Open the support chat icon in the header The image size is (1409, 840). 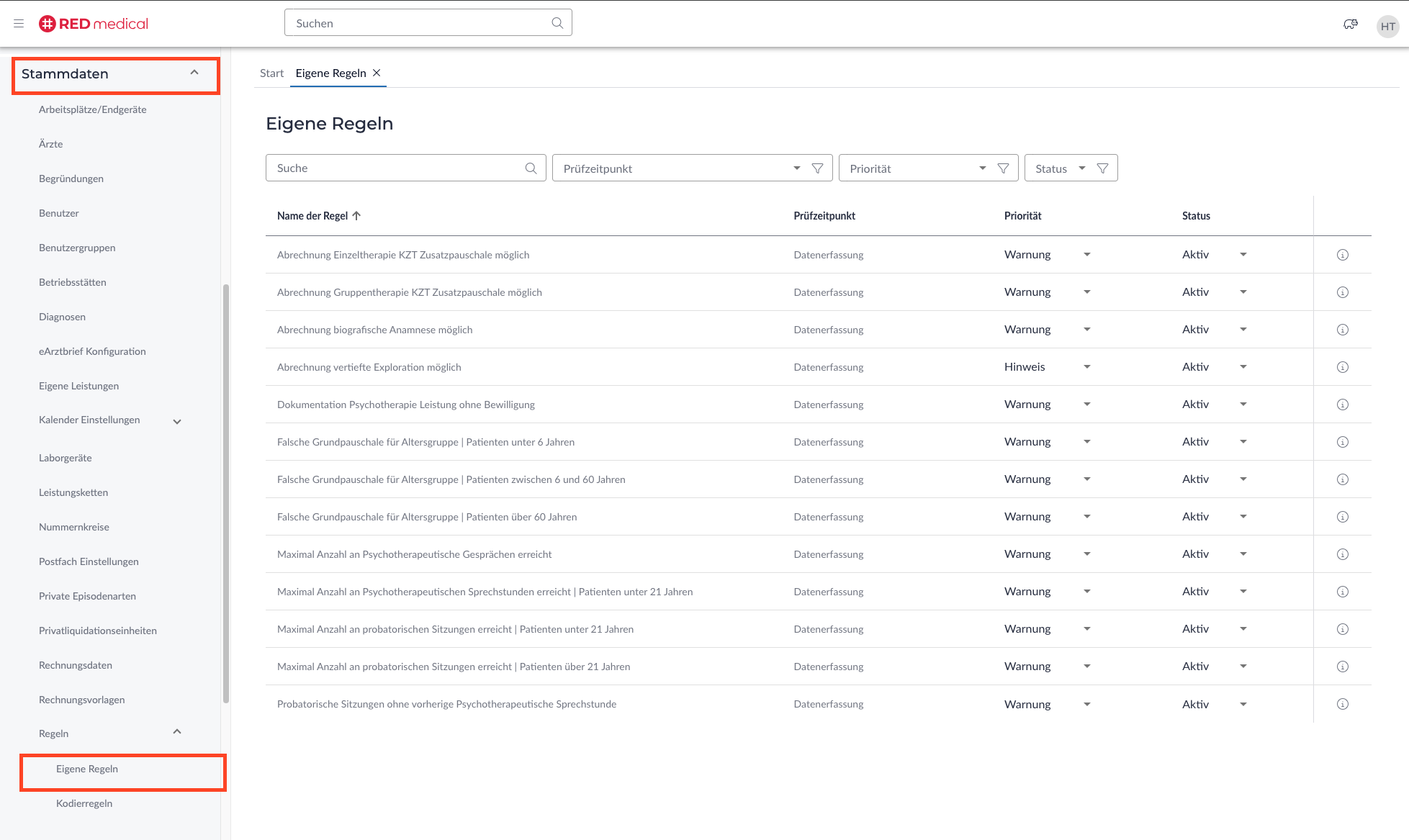pos(1351,24)
